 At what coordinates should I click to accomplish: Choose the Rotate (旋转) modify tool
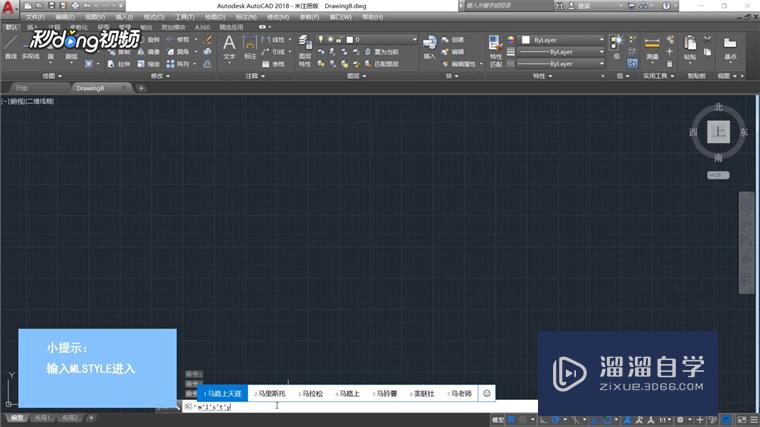point(149,39)
